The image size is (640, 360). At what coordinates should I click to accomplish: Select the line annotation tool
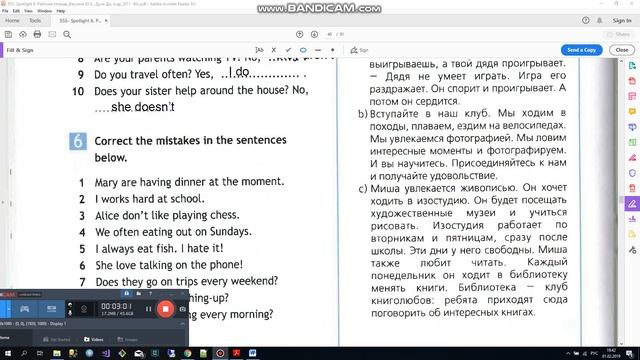(x=318, y=50)
